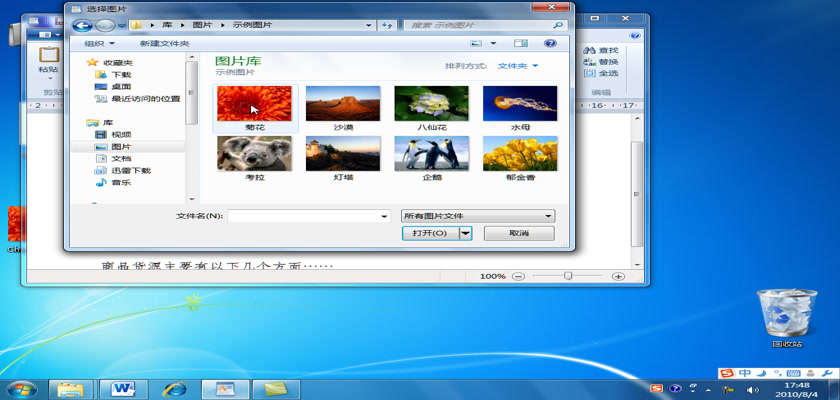The width and height of the screenshot is (840, 400).
Task: Click the Back navigation arrow button
Action: pos(83,25)
